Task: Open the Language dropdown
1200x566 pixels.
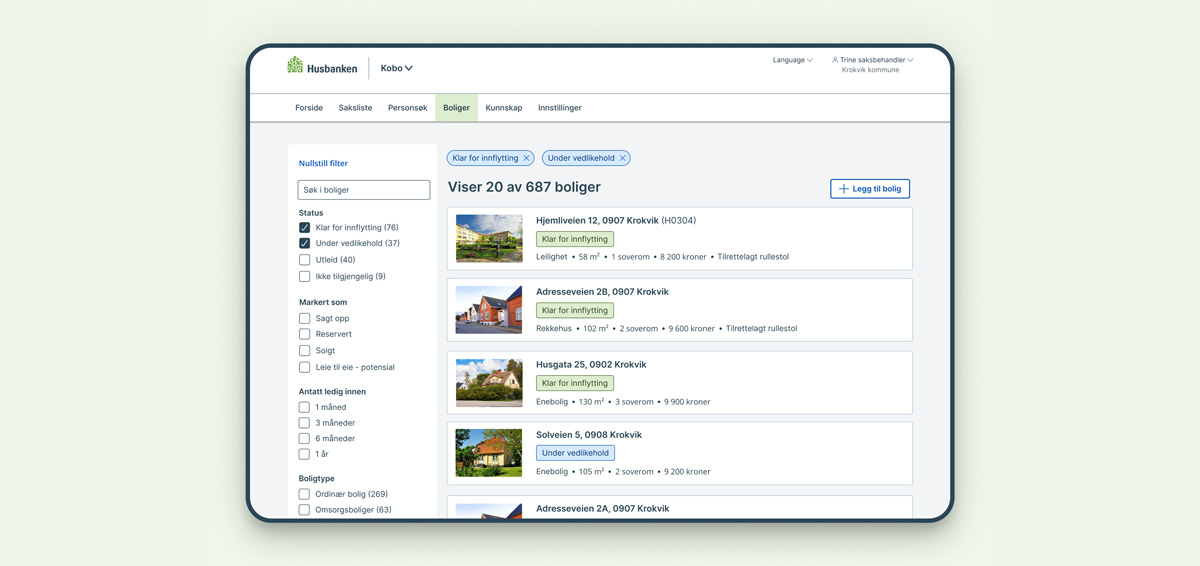Action: pos(792,60)
